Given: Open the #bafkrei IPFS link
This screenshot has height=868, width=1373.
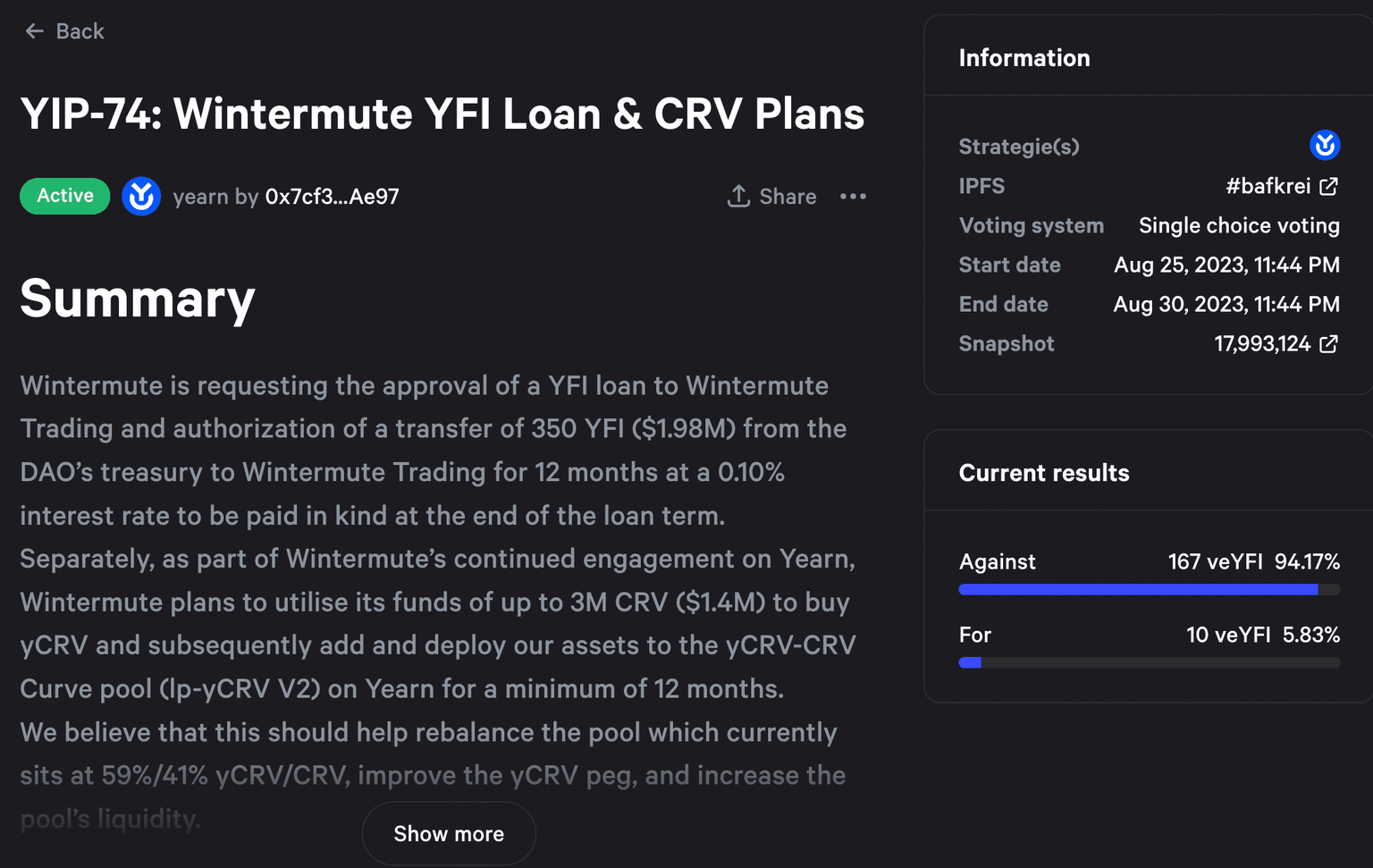Looking at the screenshot, I should coord(1268,186).
